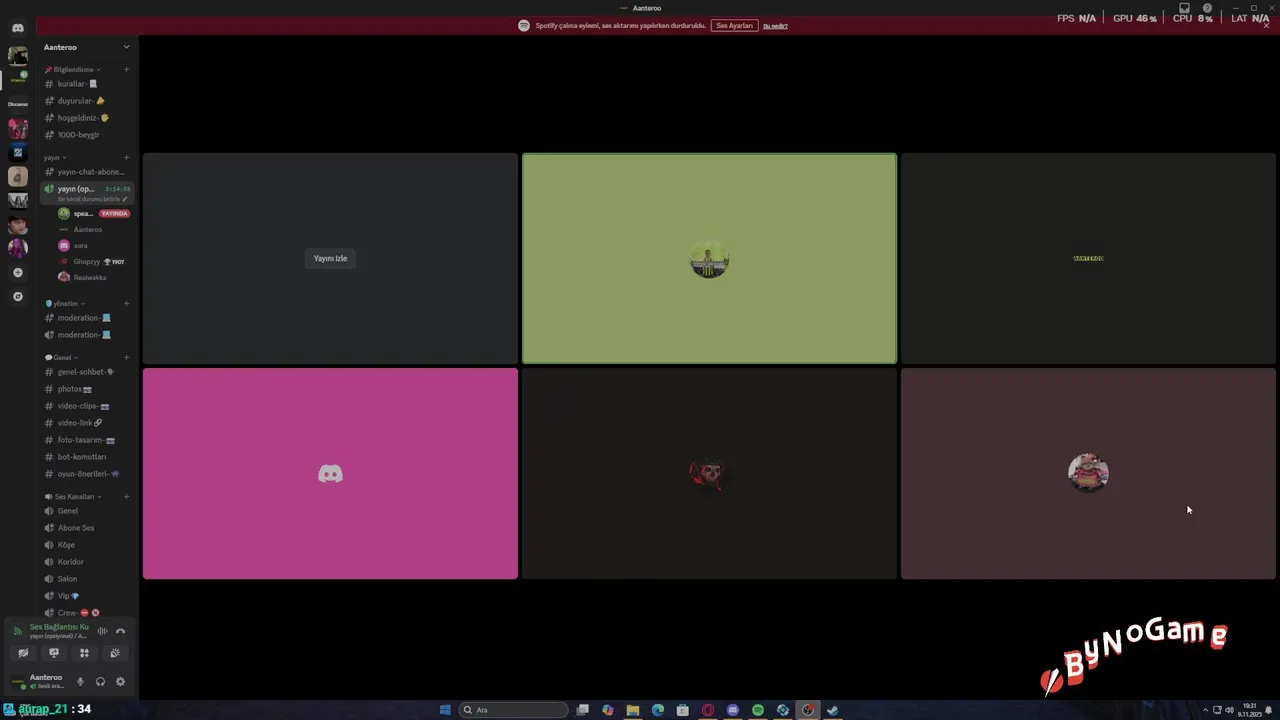The height and width of the screenshot is (720, 1280).
Task: Open the inbox icon in title bar
Action: 1184,8
